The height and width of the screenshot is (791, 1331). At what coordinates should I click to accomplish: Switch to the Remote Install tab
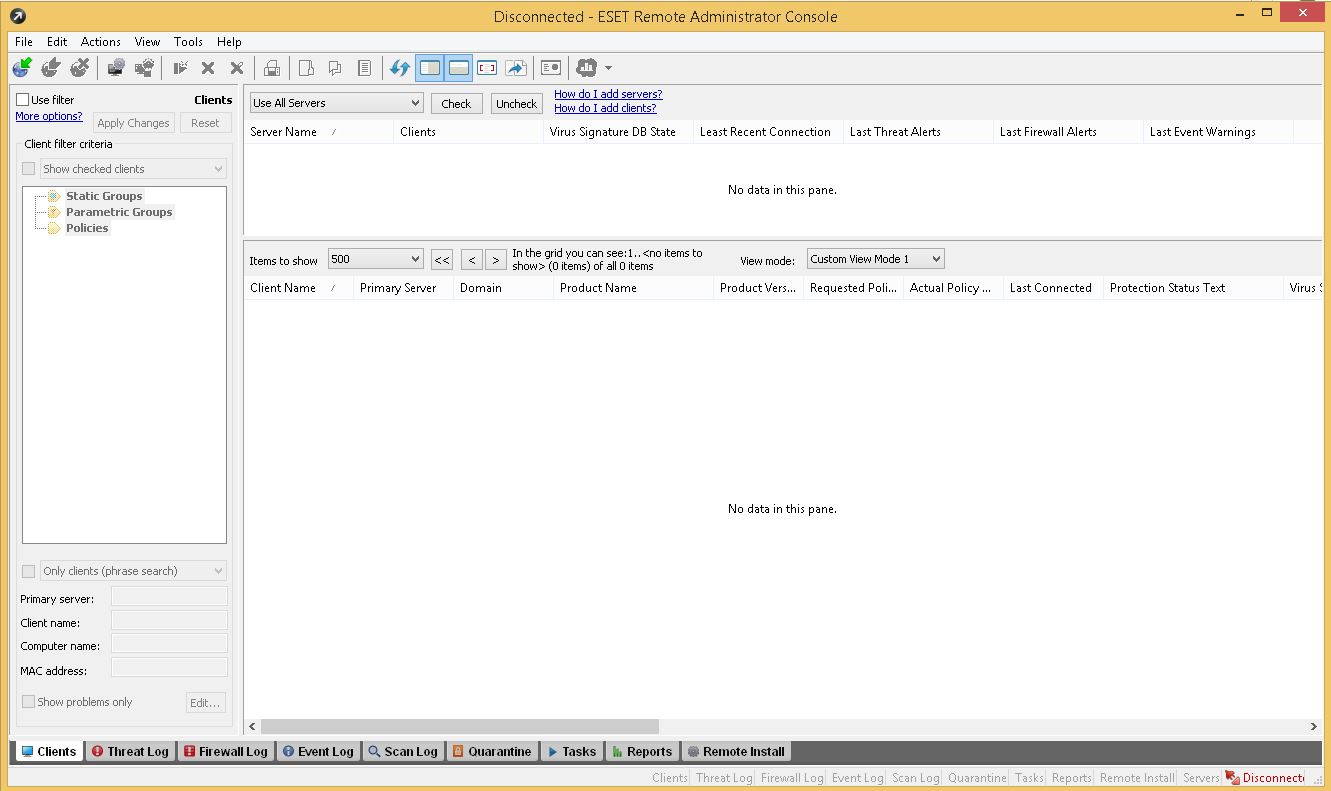[x=736, y=751]
